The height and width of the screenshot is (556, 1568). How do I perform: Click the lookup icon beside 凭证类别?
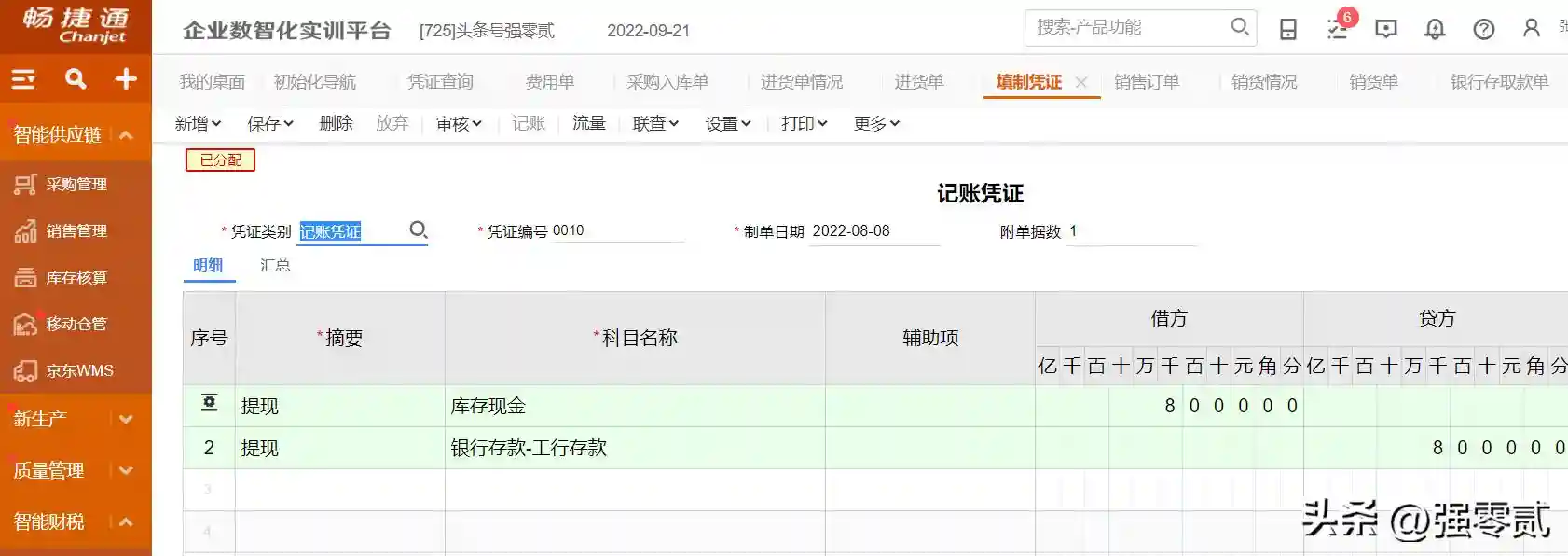(419, 229)
